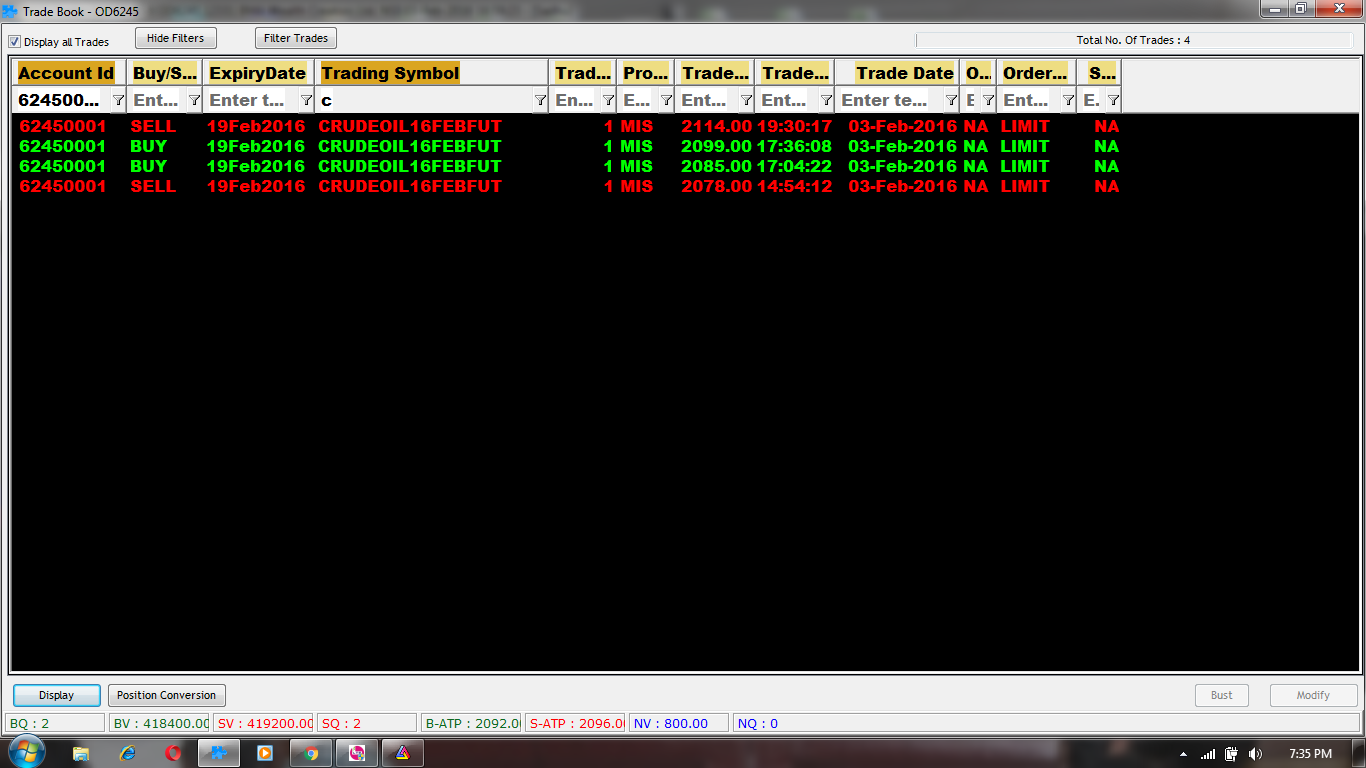This screenshot has width=1366, height=768.
Task: Uncheck the Display all Trades checkbox
Action: point(15,42)
